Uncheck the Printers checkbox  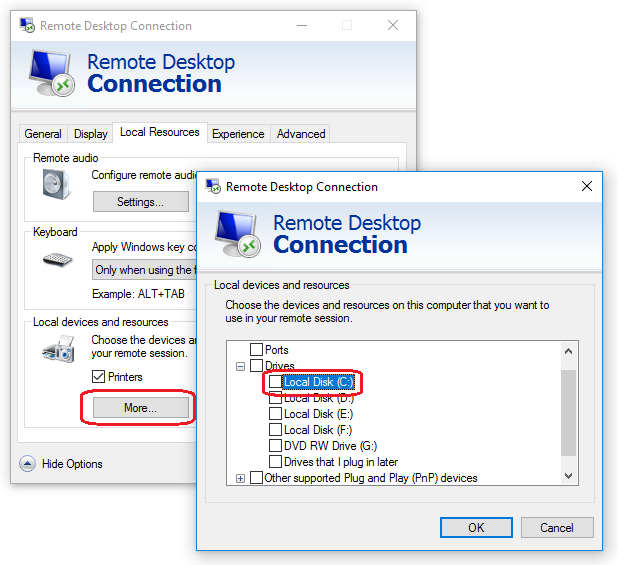coord(98,377)
